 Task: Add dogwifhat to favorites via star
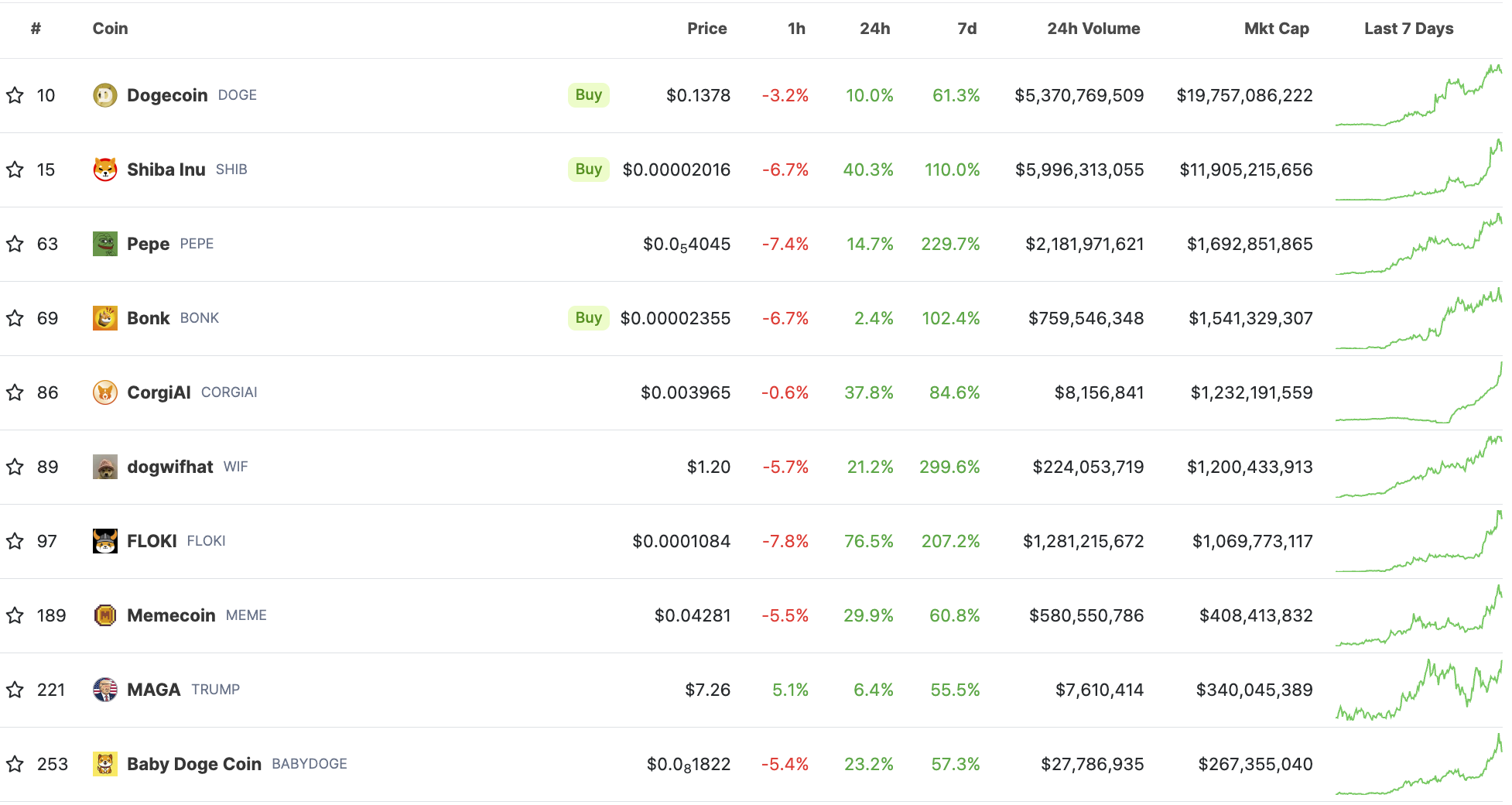(x=15, y=467)
